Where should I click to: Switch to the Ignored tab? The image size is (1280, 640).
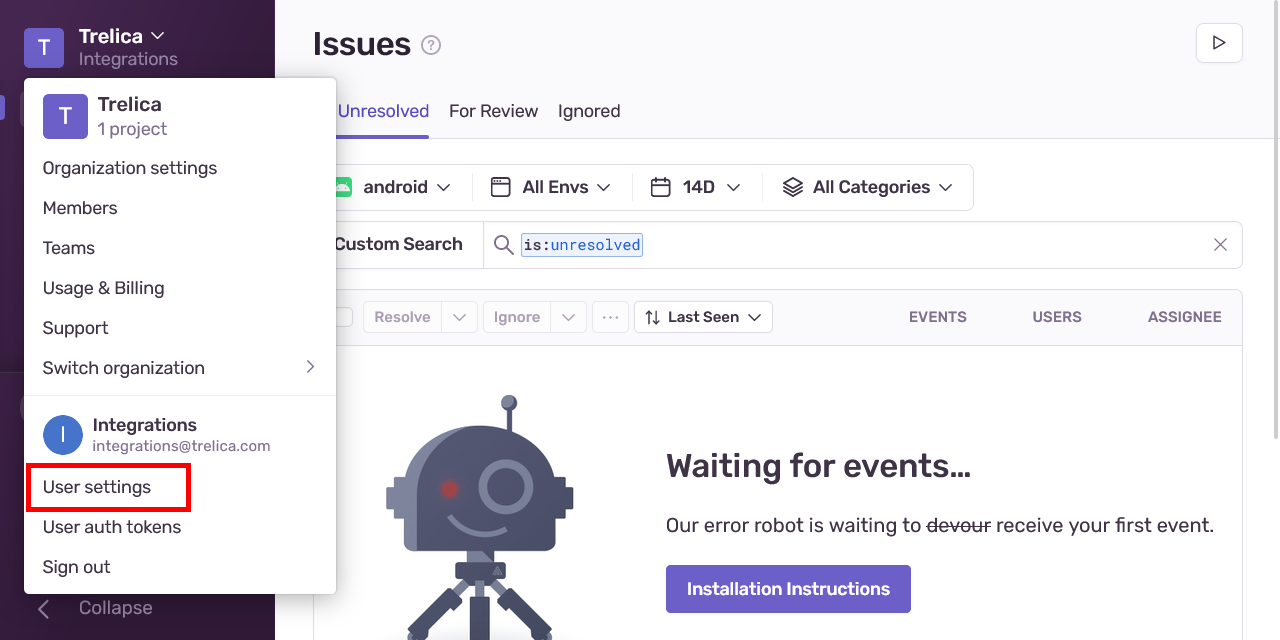point(589,111)
